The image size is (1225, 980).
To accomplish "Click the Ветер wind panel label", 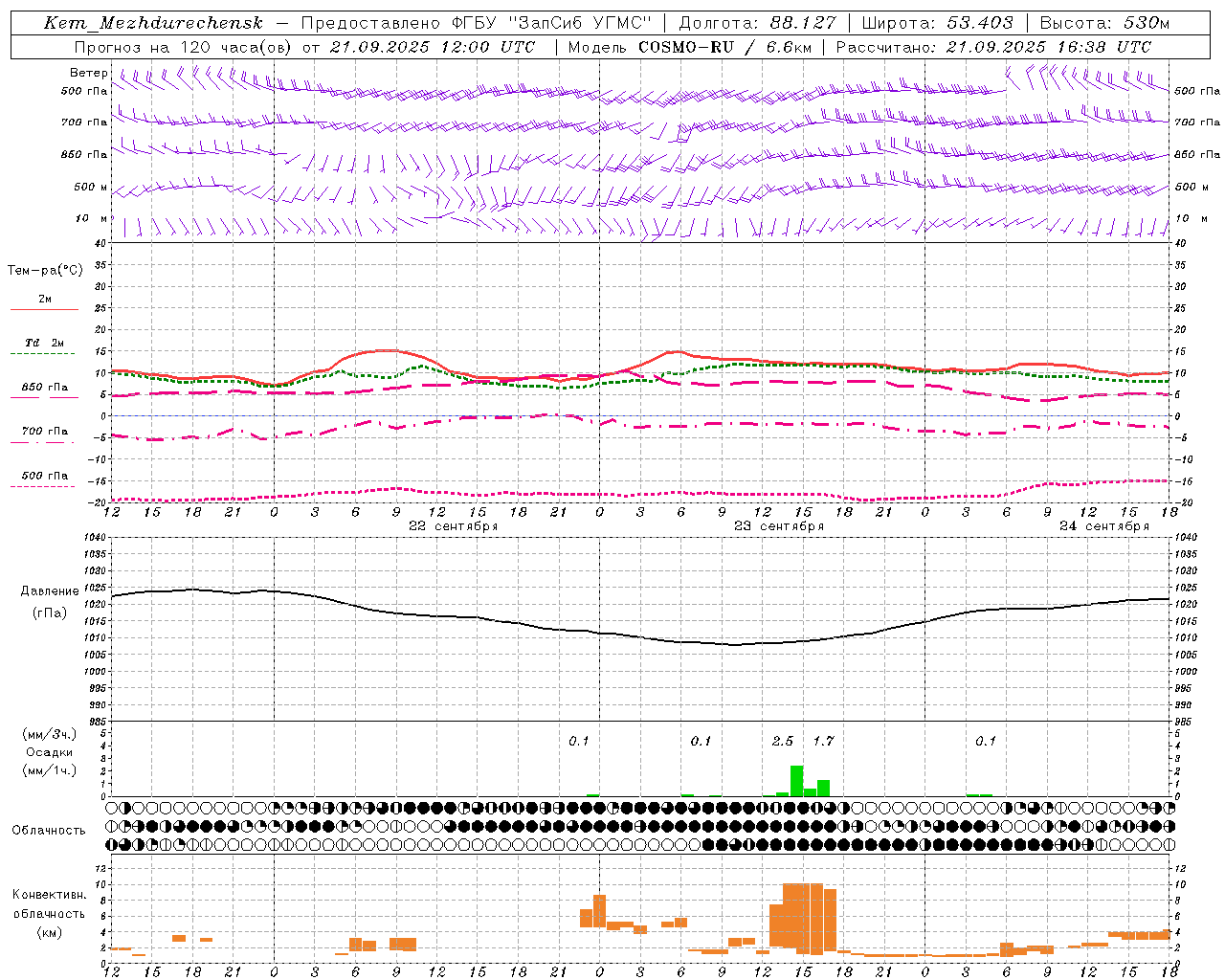I will (x=89, y=73).
